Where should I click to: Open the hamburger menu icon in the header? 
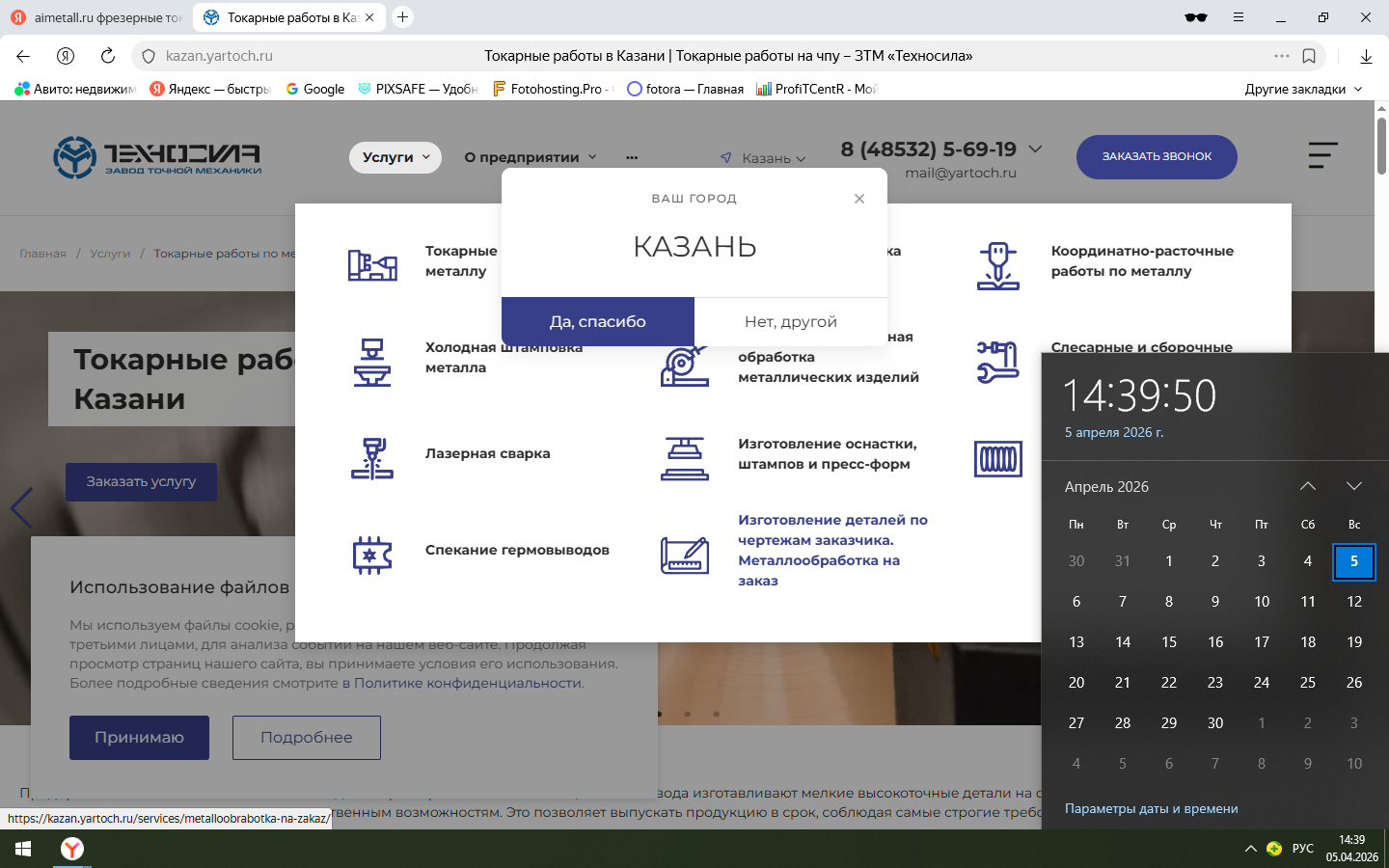coord(1322,155)
